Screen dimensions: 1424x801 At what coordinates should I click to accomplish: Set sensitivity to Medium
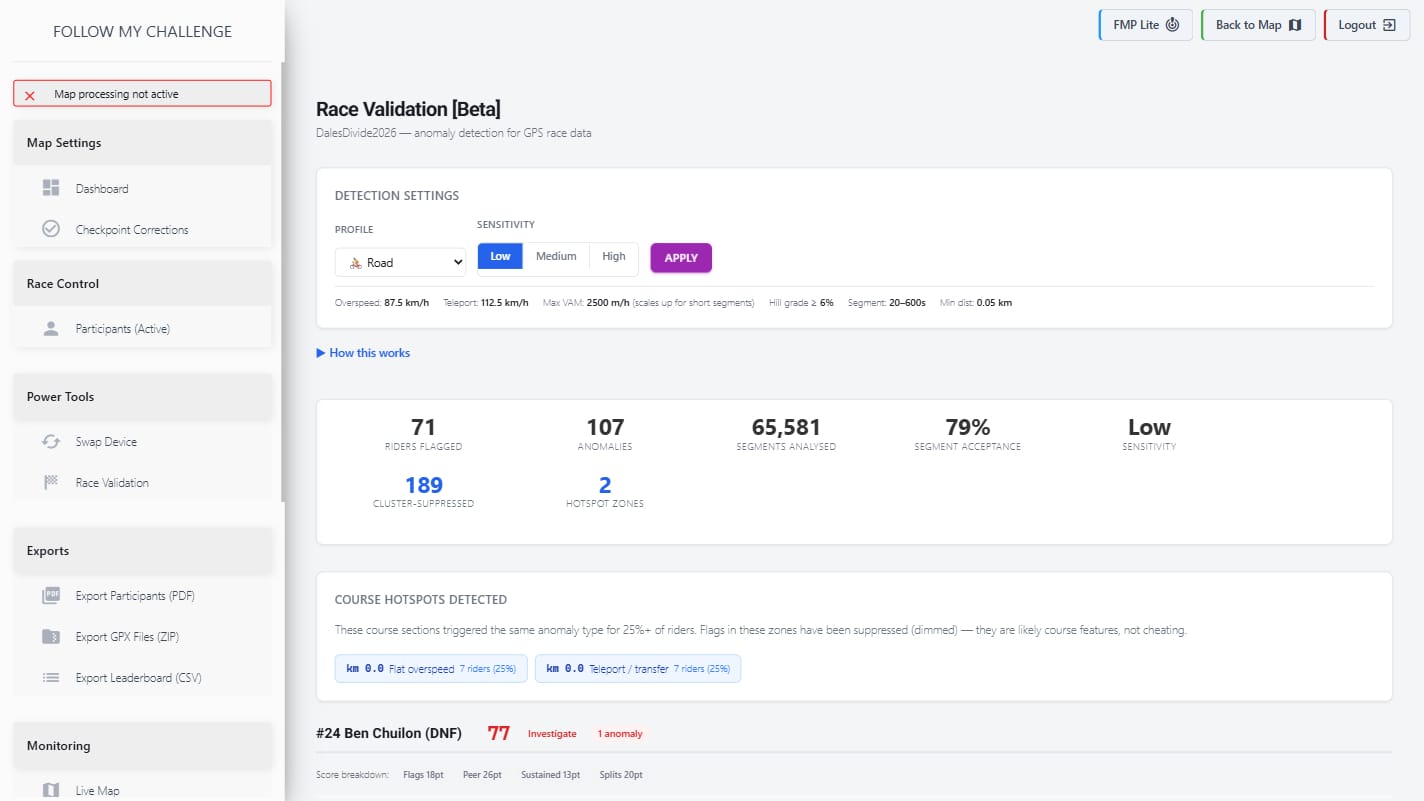click(556, 257)
